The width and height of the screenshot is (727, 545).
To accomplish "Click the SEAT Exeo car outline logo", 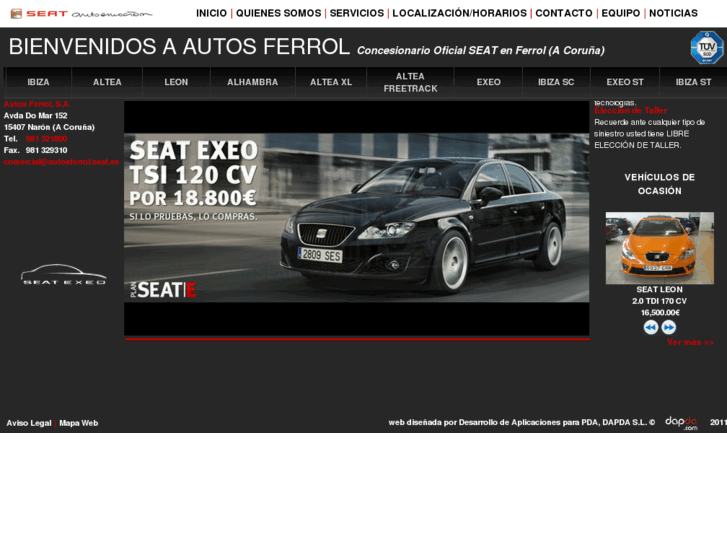I will tap(64, 274).
